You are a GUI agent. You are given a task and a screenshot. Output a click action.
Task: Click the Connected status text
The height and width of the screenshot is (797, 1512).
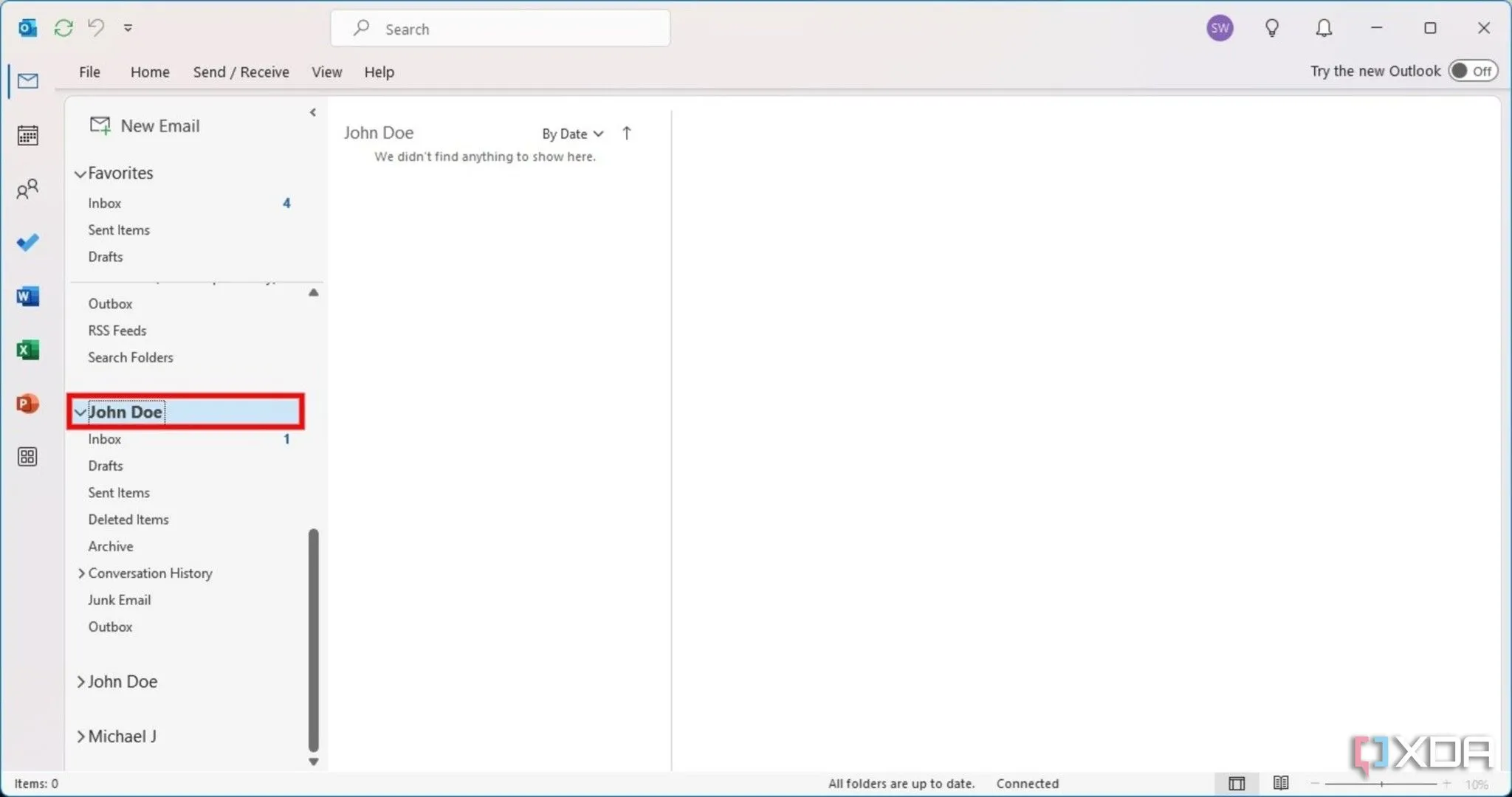point(1027,784)
